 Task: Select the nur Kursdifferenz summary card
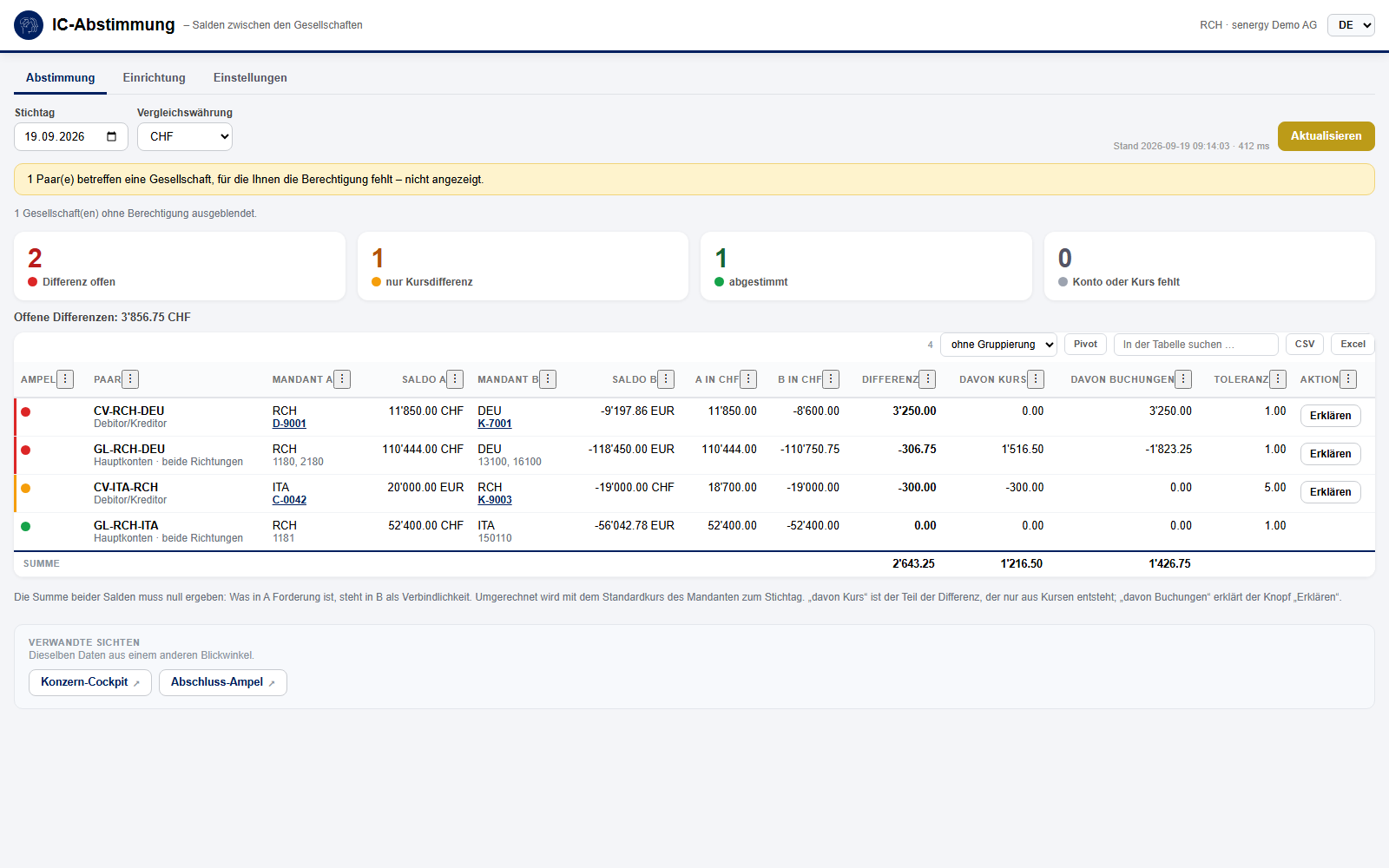coord(523,266)
